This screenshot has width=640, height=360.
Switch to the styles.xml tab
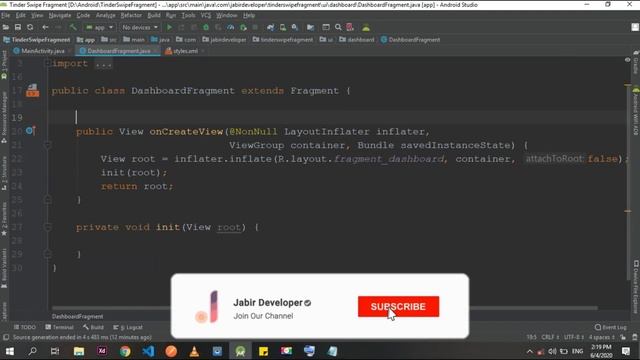click(x=185, y=51)
